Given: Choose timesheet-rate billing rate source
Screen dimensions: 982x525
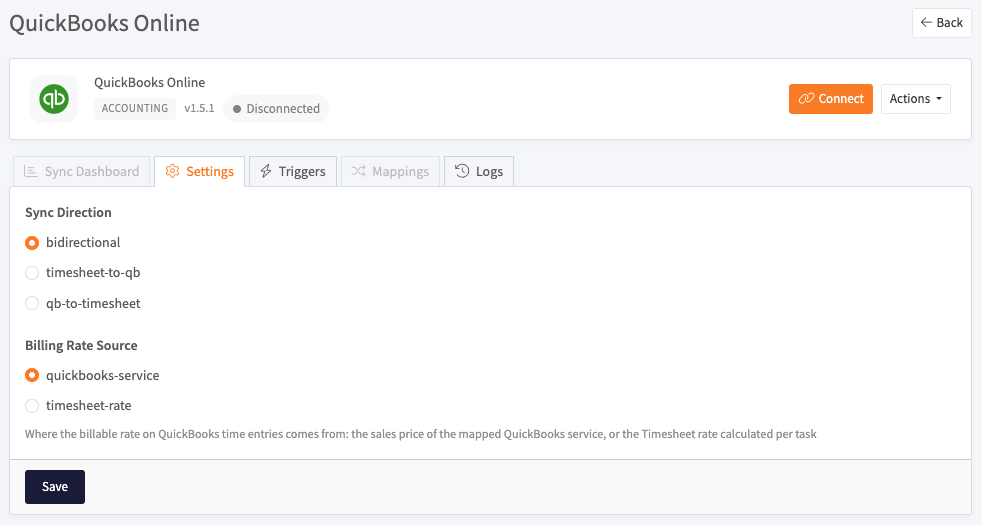Looking at the screenshot, I should click(x=32, y=405).
